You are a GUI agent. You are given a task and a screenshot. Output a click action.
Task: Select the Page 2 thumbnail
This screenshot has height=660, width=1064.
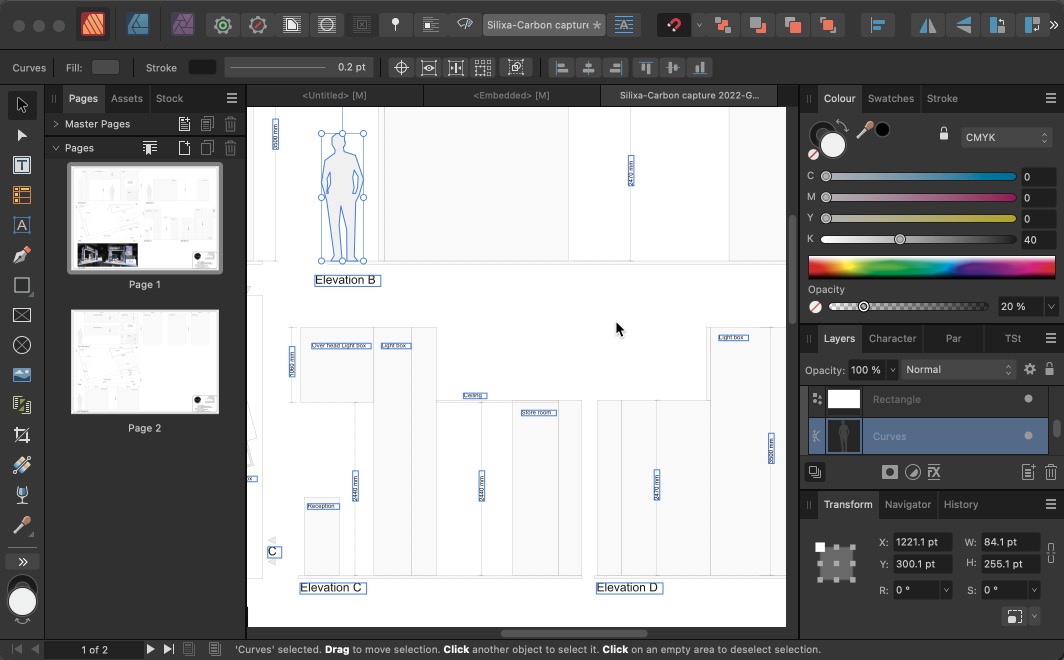(144, 362)
